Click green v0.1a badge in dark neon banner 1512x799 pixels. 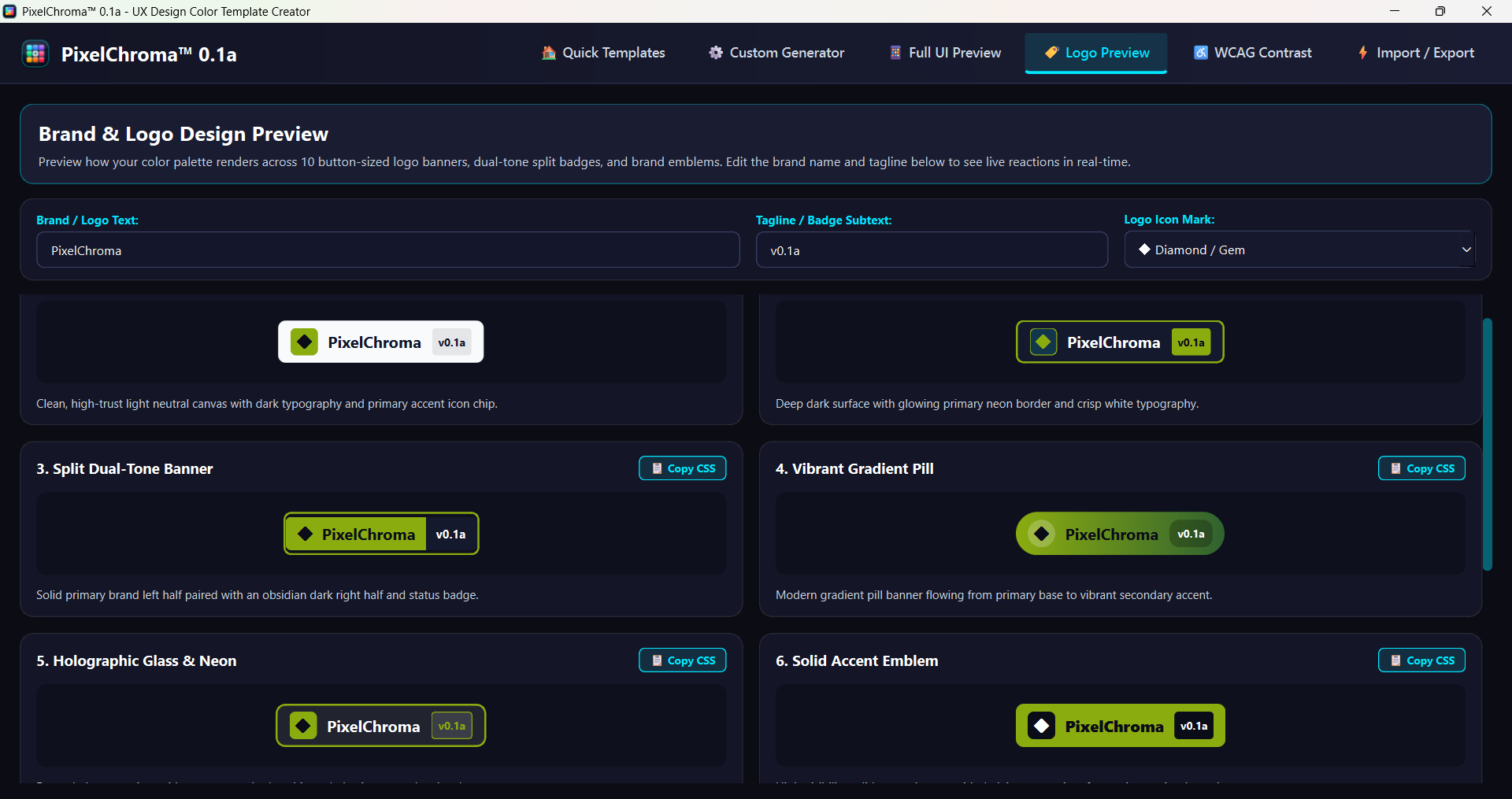pyautogui.click(x=1191, y=342)
